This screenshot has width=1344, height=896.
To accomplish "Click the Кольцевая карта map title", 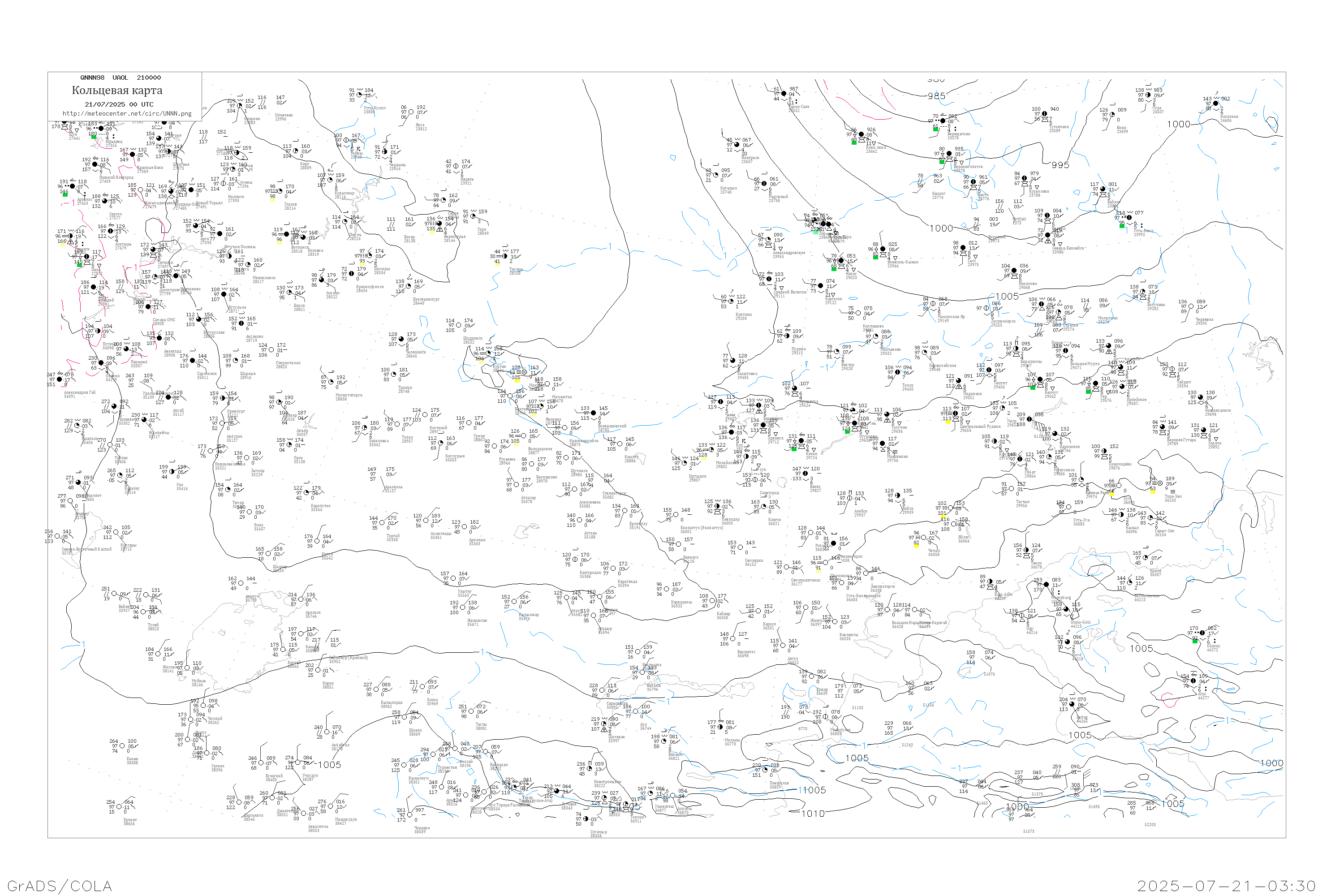I will 117,90.
